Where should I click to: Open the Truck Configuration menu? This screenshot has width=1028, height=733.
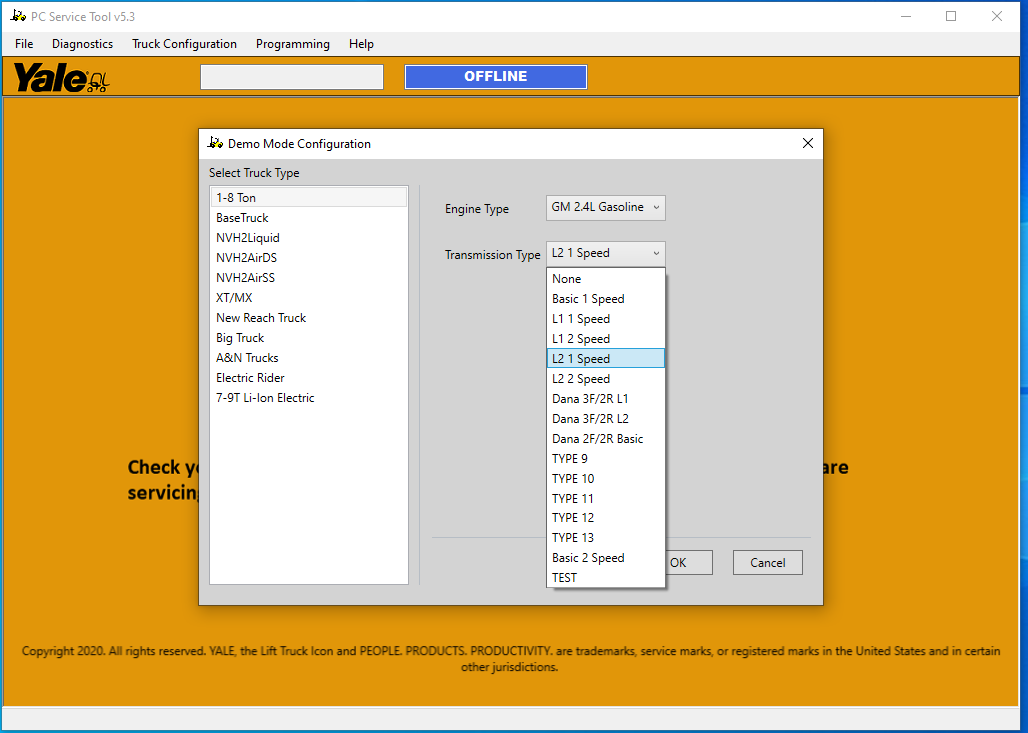[184, 44]
